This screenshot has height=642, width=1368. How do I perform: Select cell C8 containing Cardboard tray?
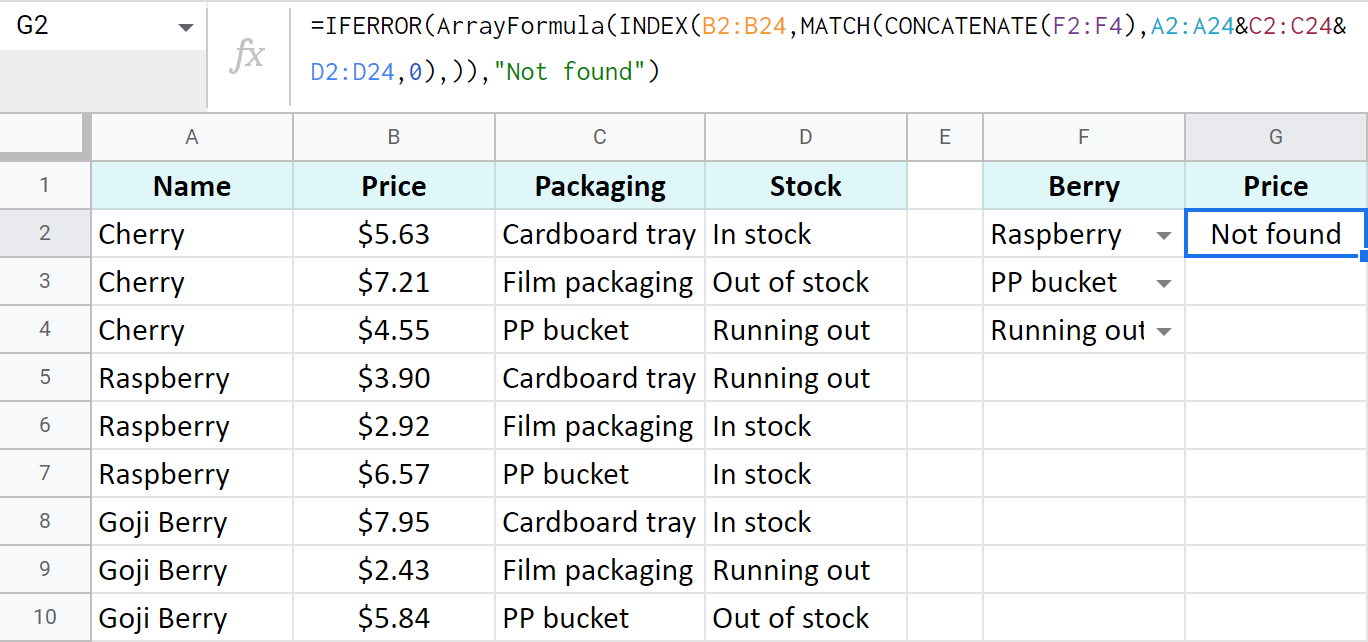click(598, 521)
